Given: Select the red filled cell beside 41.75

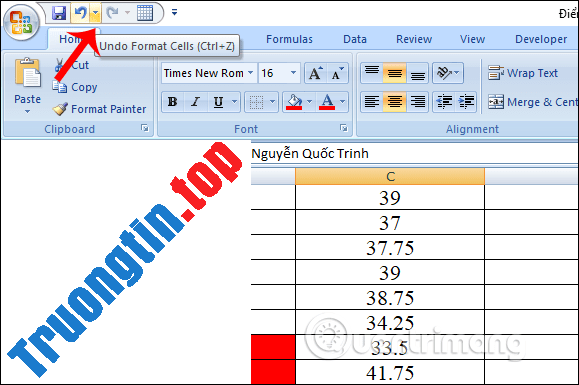Looking at the screenshot, I should pyautogui.click(x=273, y=372).
